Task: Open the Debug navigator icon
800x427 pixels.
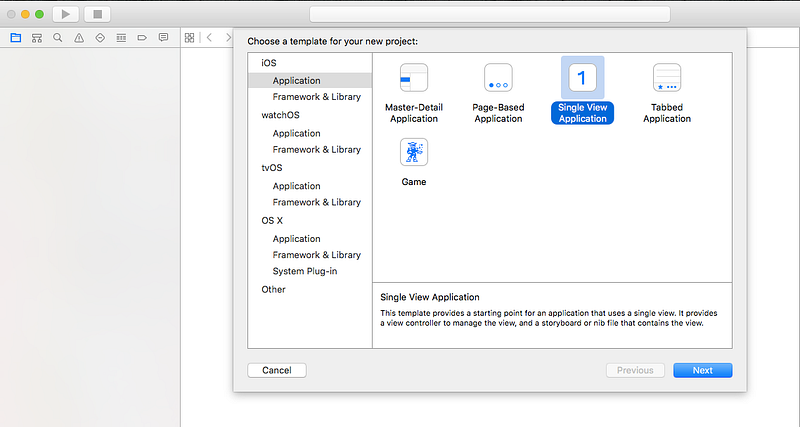Action: 121,38
